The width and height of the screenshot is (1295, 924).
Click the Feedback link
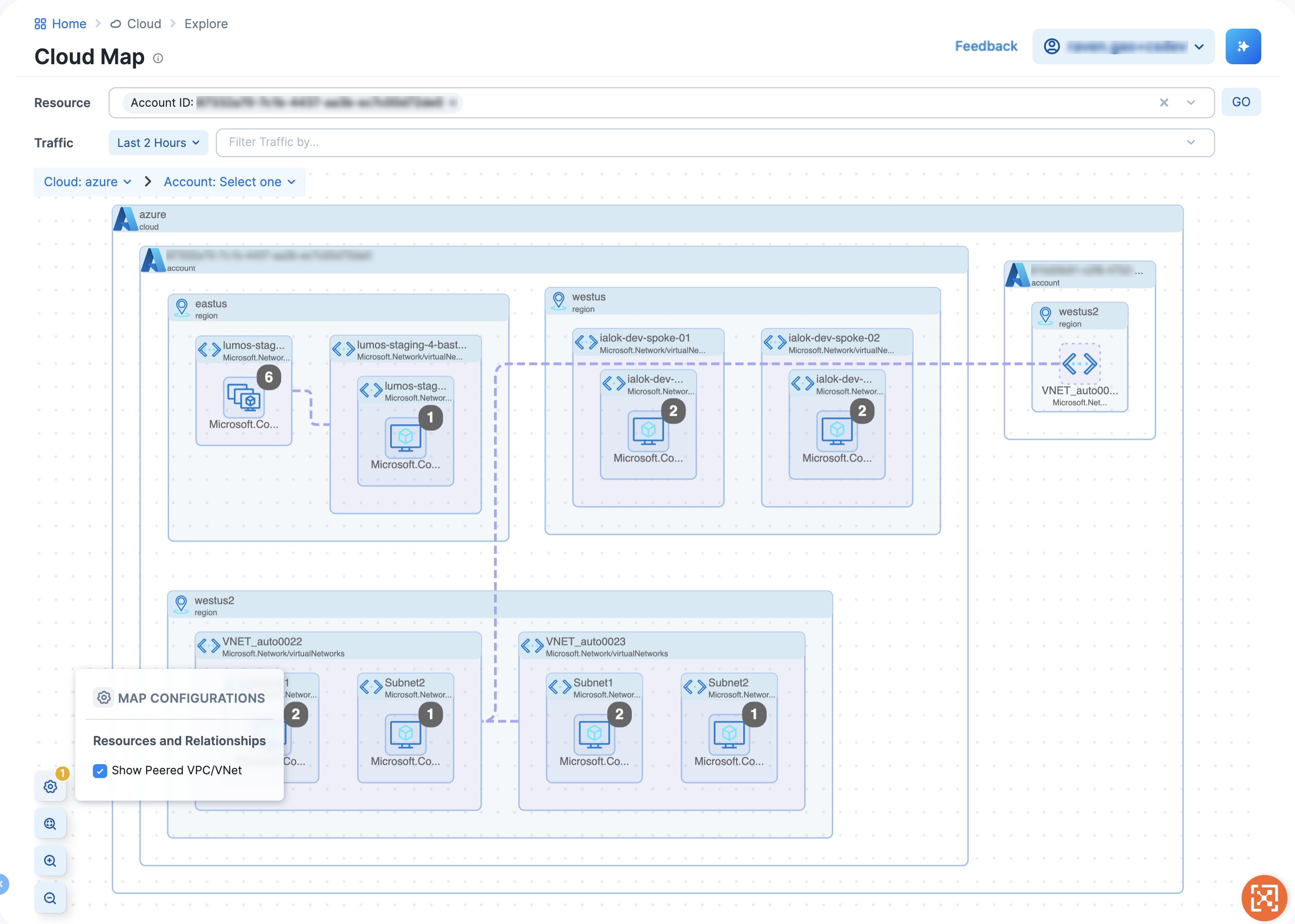tap(986, 46)
